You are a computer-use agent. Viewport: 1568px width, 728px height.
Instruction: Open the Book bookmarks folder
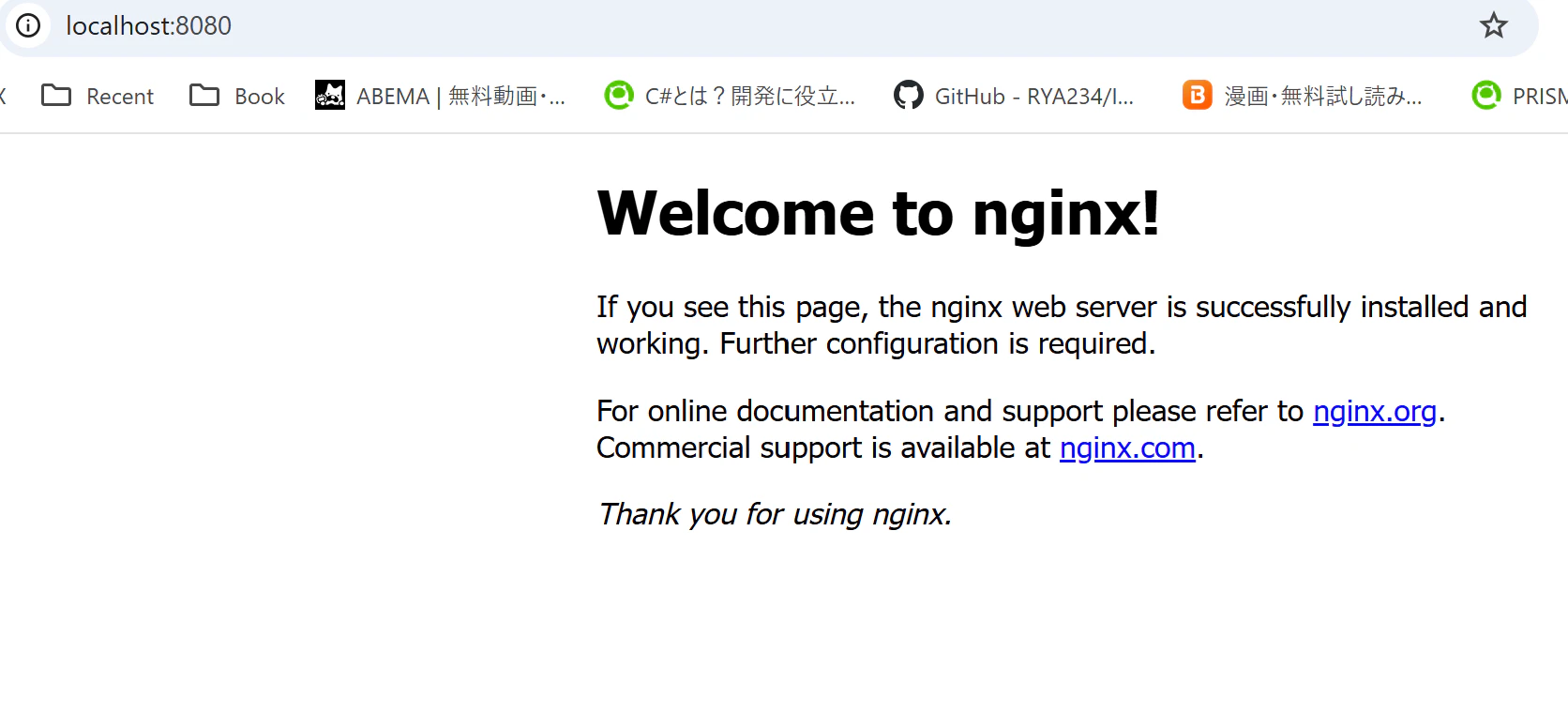pyautogui.click(x=237, y=96)
